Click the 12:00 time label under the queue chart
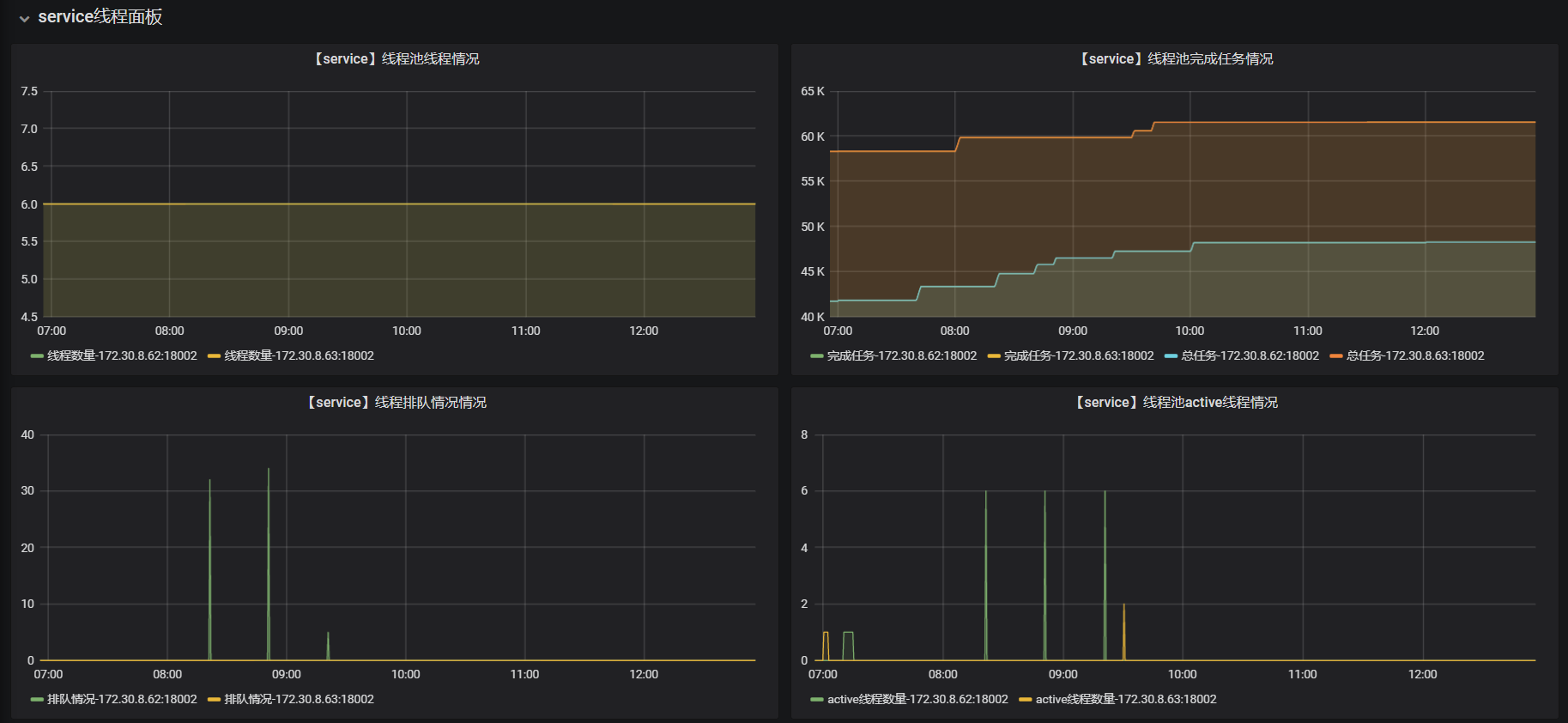Viewport: 1568px width, 723px height. [644, 674]
